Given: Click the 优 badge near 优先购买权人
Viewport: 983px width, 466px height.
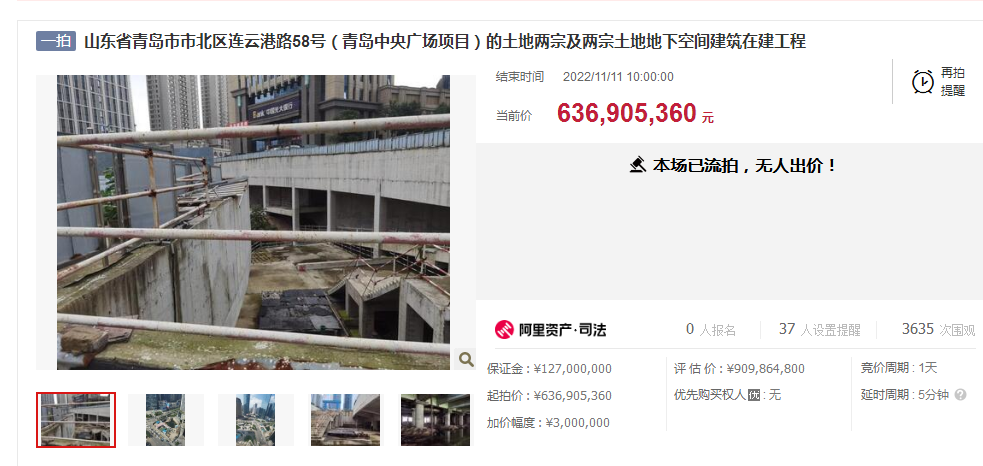Looking at the screenshot, I should (x=754, y=395).
